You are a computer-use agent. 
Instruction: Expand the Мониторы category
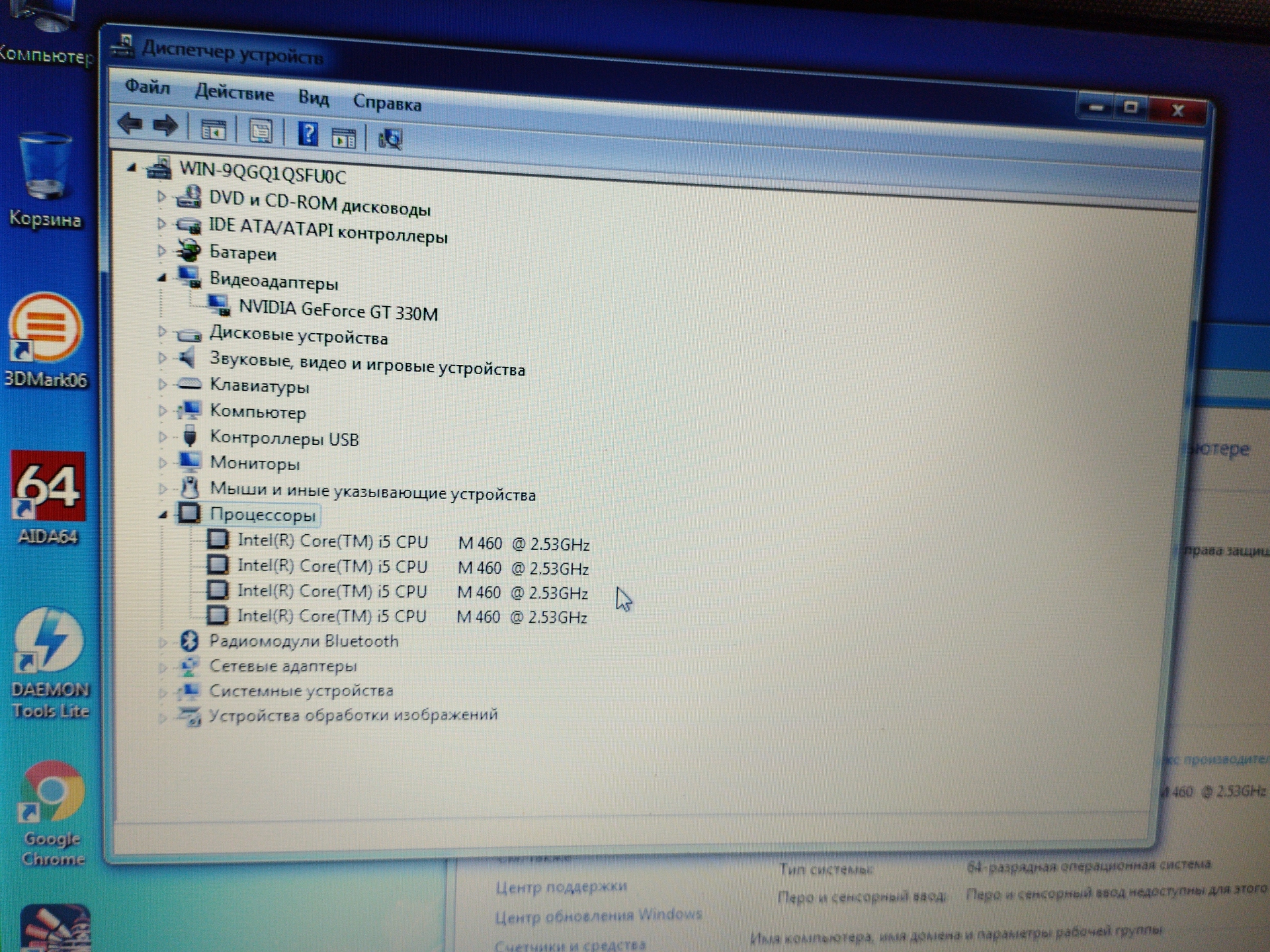[x=162, y=463]
